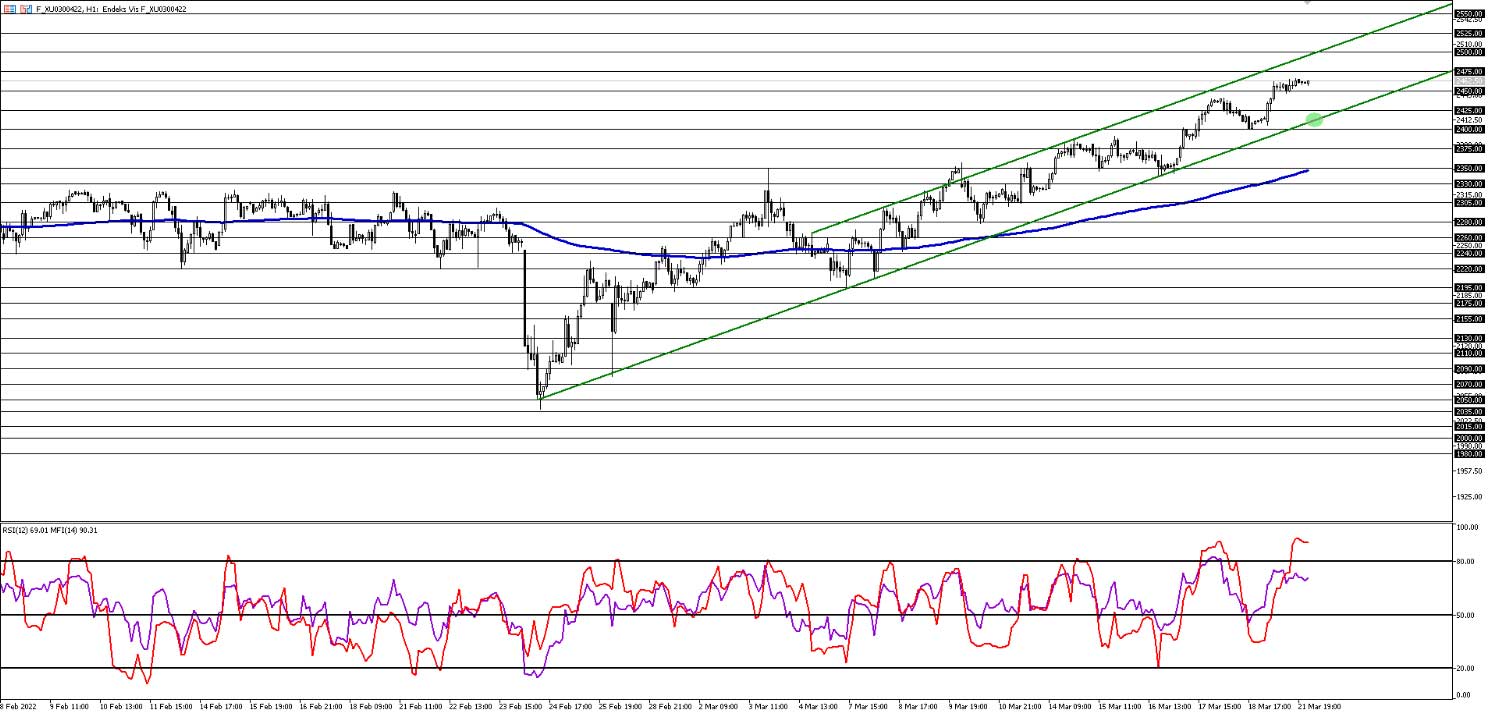This screenshot has width=1493, height=714.
Task: Click the green circle marker on the channel line
Action: click(x=1314, y=120)
